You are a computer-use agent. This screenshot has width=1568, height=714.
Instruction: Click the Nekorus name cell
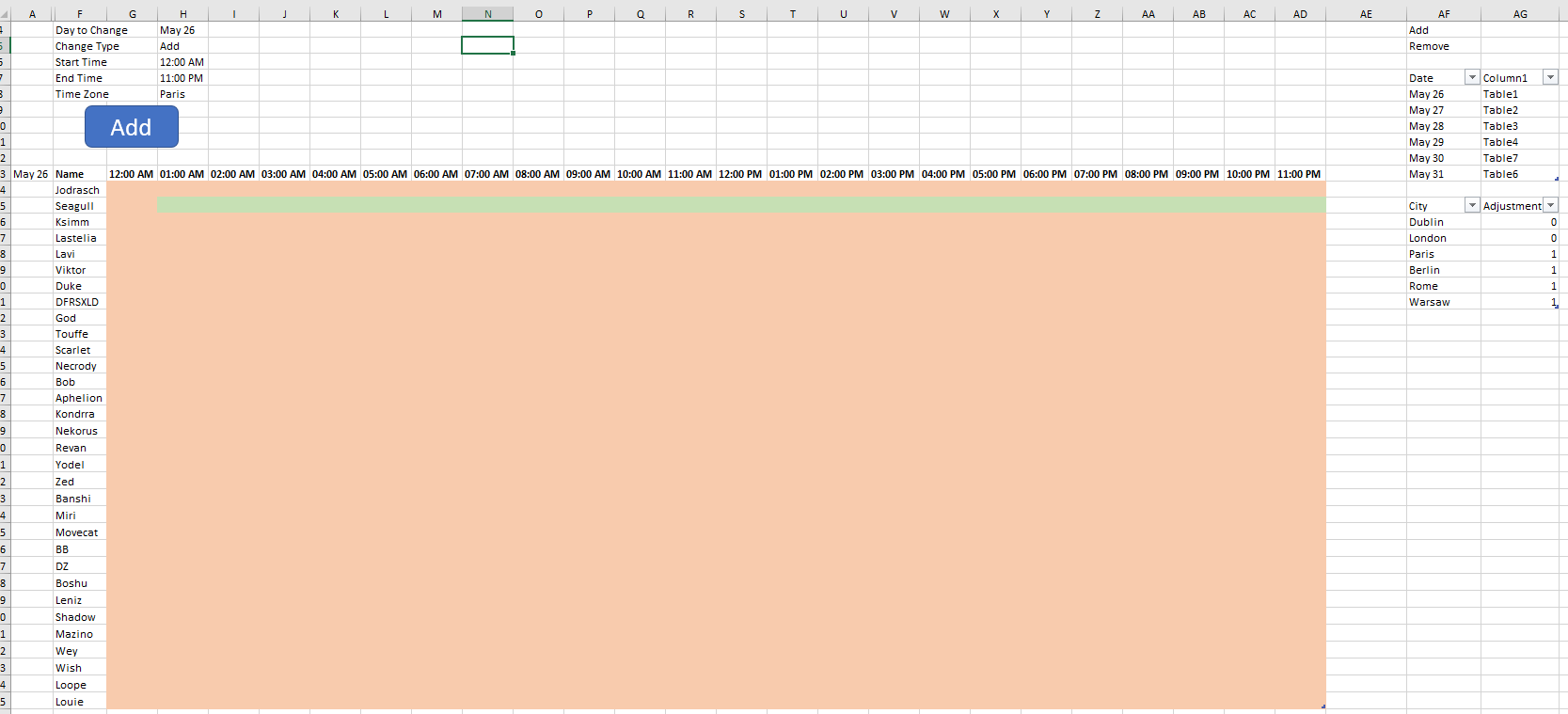[80, 431]
